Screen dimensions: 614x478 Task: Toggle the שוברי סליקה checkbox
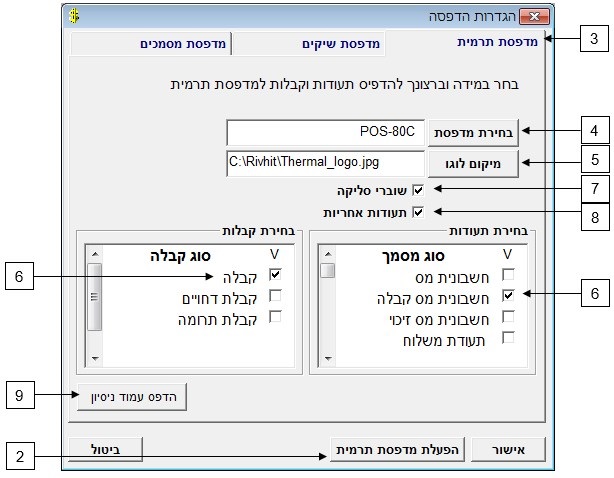pos(418,190)
